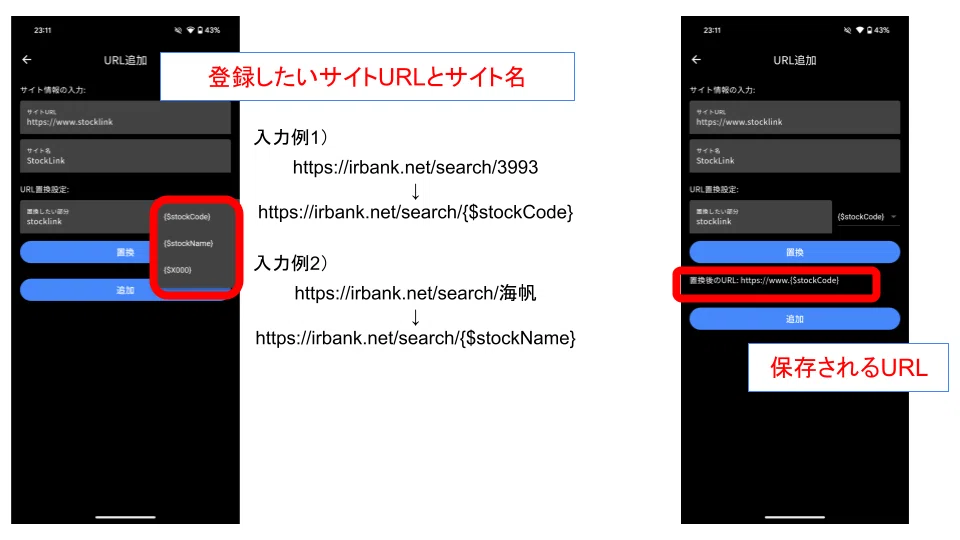The image size is (960, 540).
Task: Click 入力例2) heading
Action: (x=291, y=263)
